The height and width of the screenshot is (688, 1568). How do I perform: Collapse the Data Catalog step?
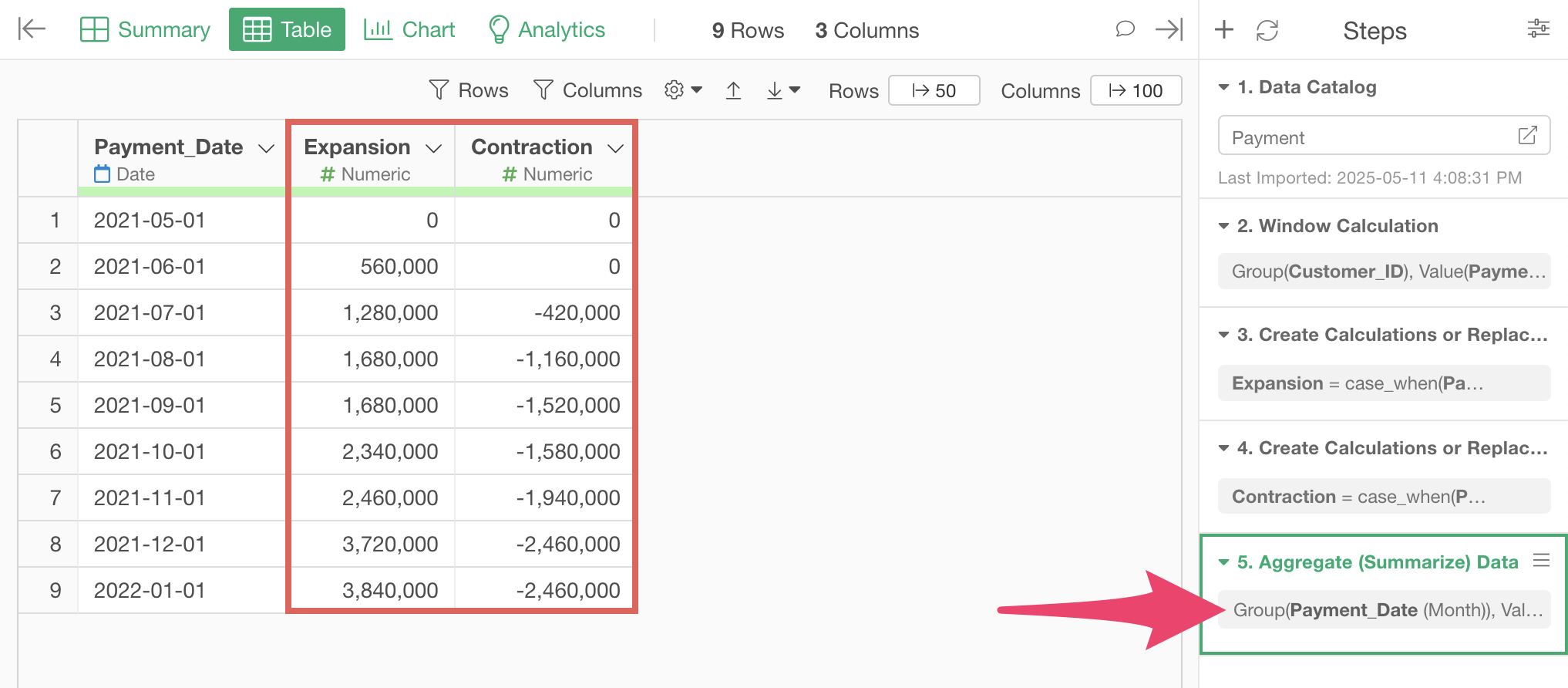coord(1223,87)
